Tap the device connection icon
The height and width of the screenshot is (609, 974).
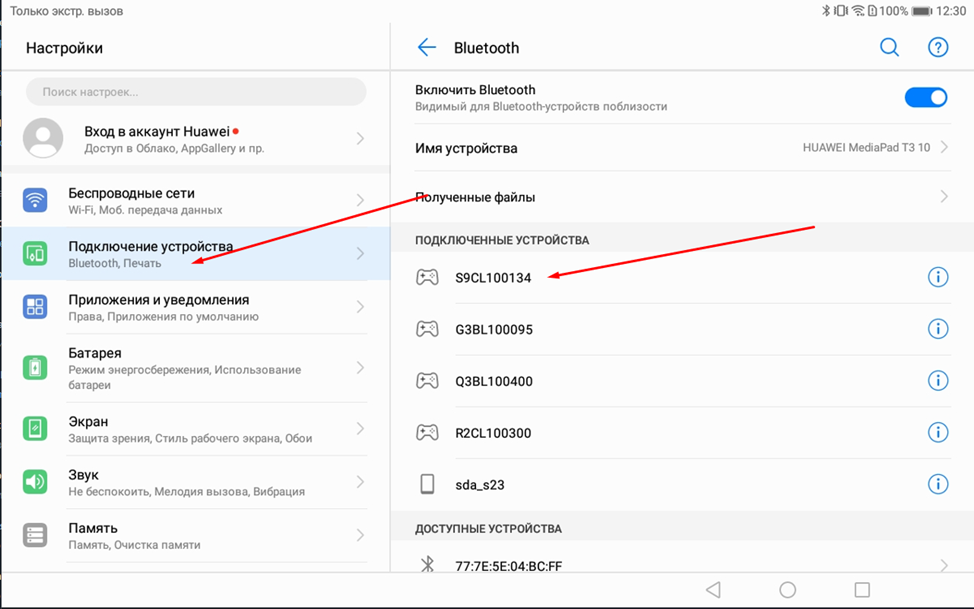coord(35,254)
